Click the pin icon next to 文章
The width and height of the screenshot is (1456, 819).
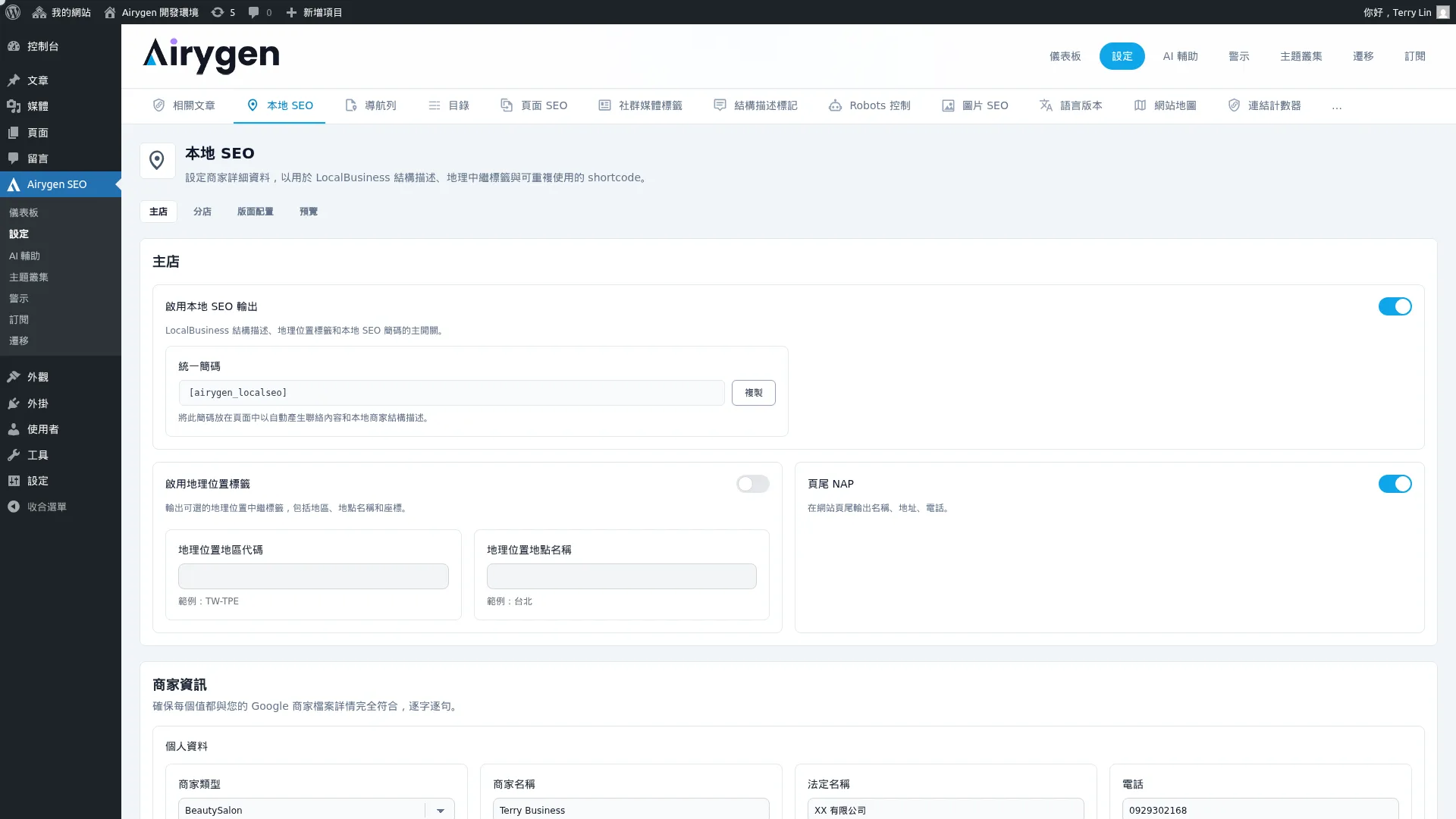[14, 80]
